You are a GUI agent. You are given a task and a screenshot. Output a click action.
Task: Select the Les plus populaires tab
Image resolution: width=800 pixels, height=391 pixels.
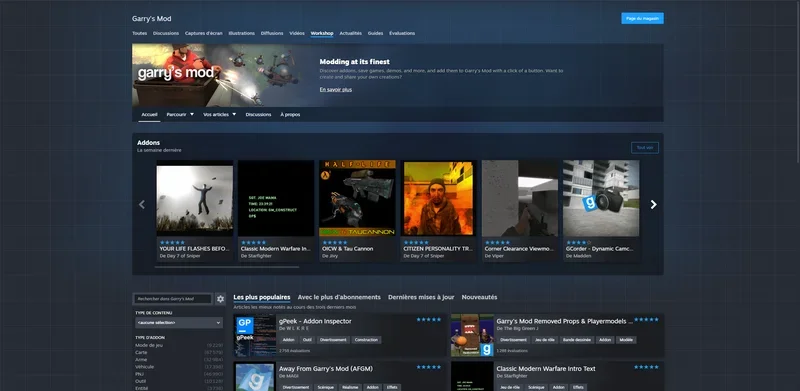tap(262, 297)
